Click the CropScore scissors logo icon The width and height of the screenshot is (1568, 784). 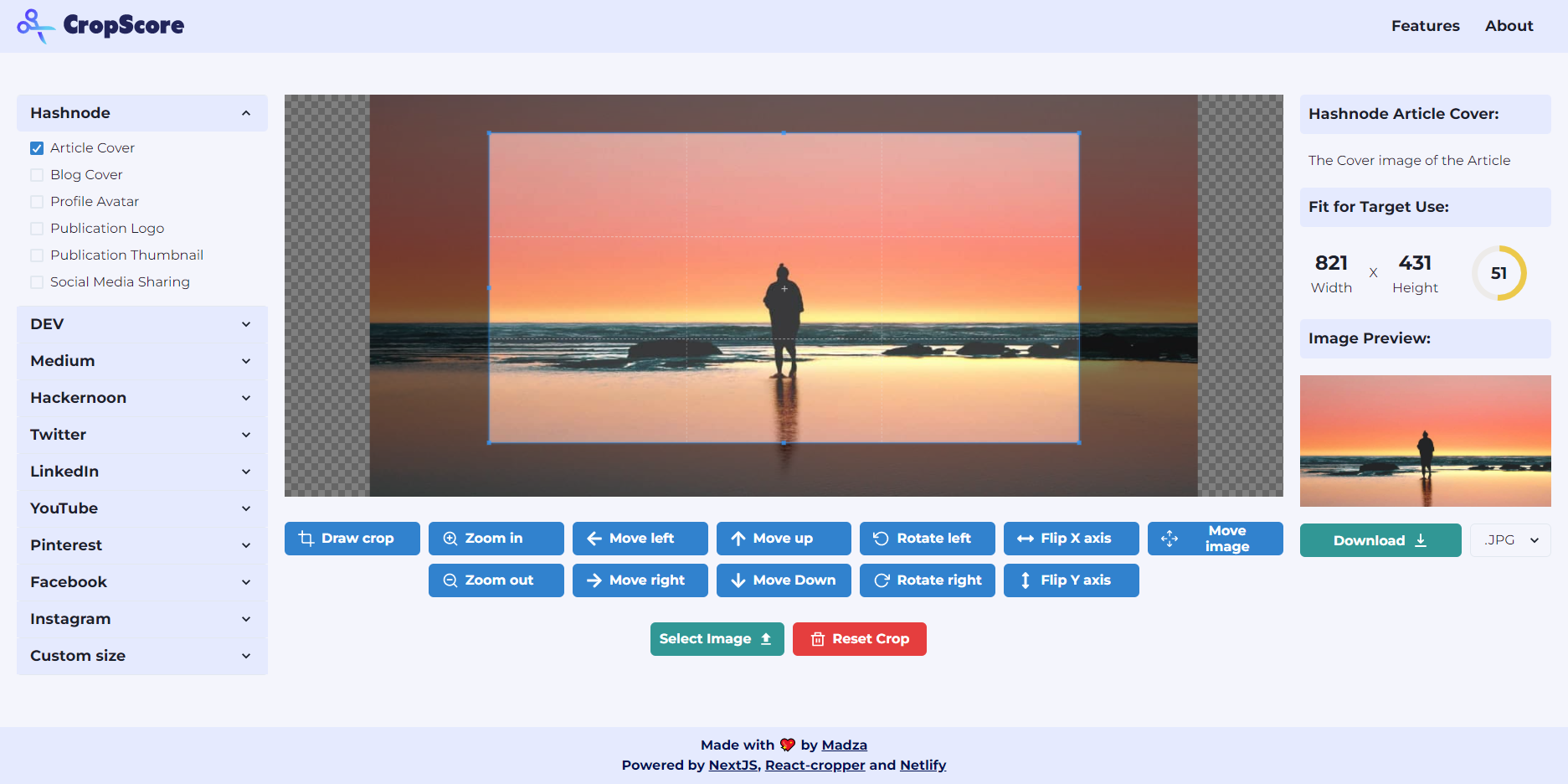pyautogui.click(x=35, y=26)
